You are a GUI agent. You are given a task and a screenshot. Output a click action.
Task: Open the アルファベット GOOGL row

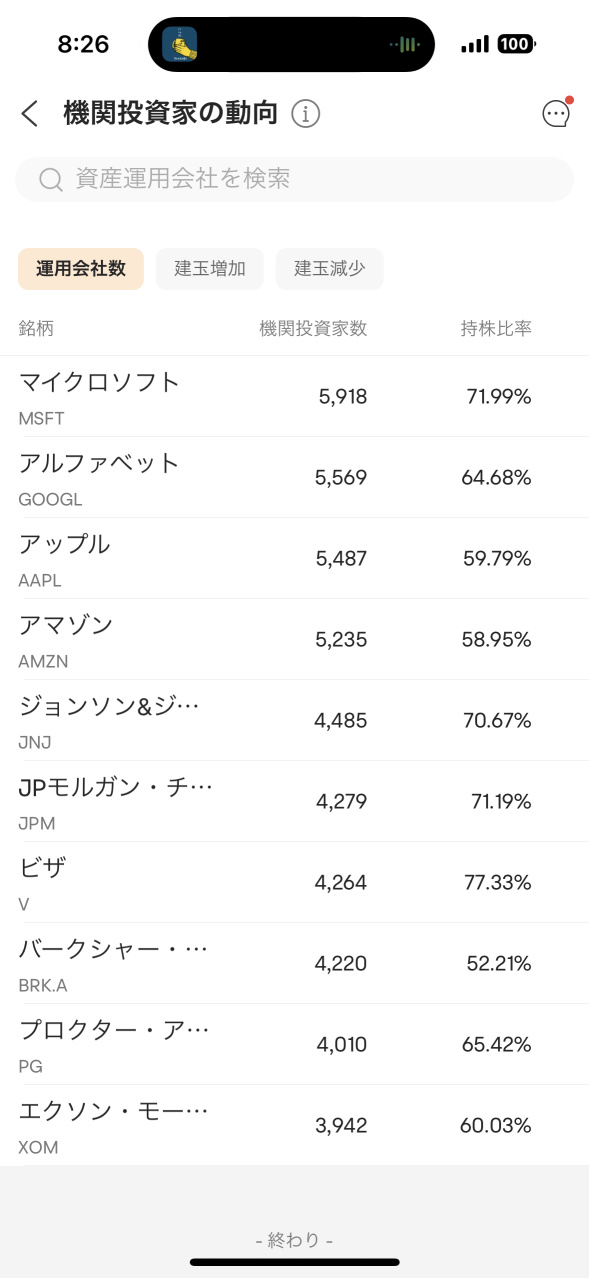pyautogui.click(x=294, y=478)
